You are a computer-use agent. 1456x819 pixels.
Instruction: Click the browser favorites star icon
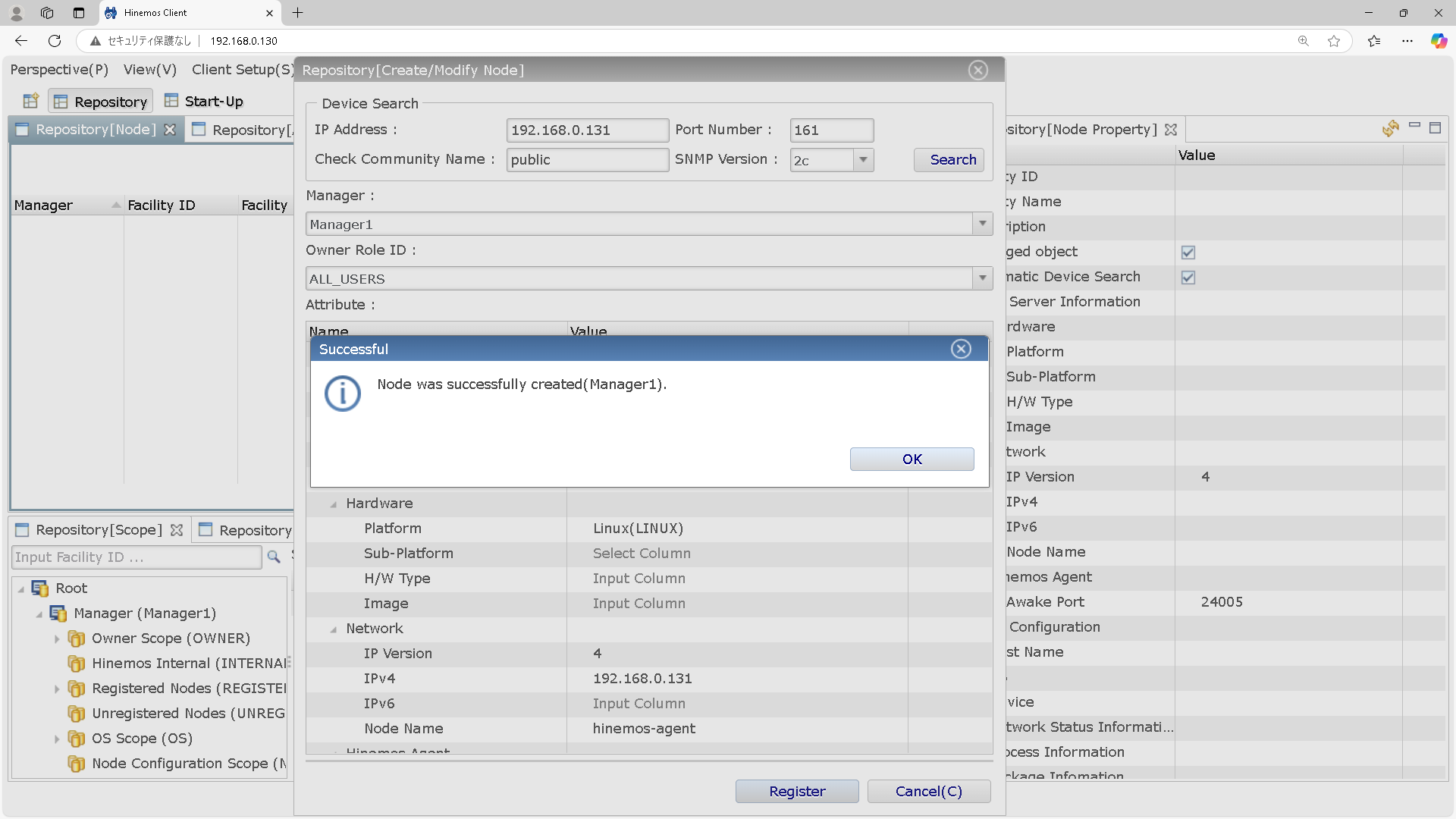tap(1334, 41)
